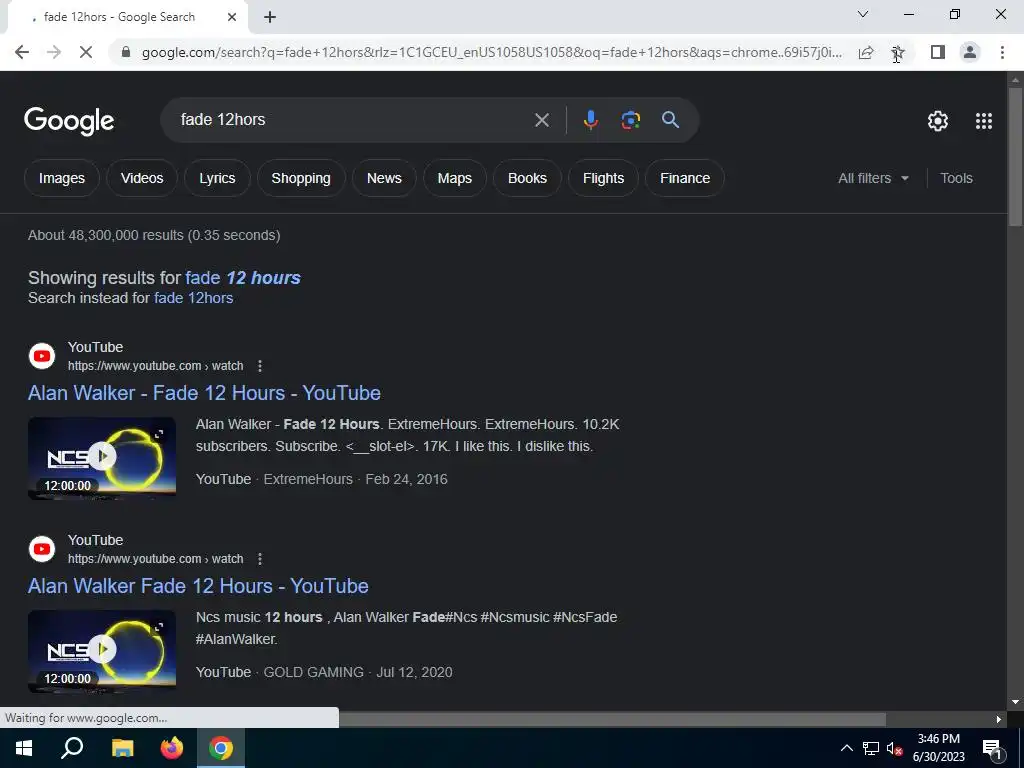Click the share page icon
The width and height of the screenshot is (1024, 768).
point(866,52)
